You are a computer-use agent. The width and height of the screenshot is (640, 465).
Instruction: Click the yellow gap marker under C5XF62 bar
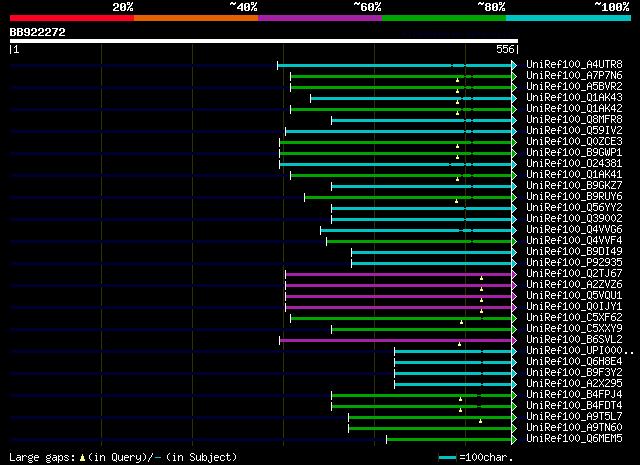(462, 322)
